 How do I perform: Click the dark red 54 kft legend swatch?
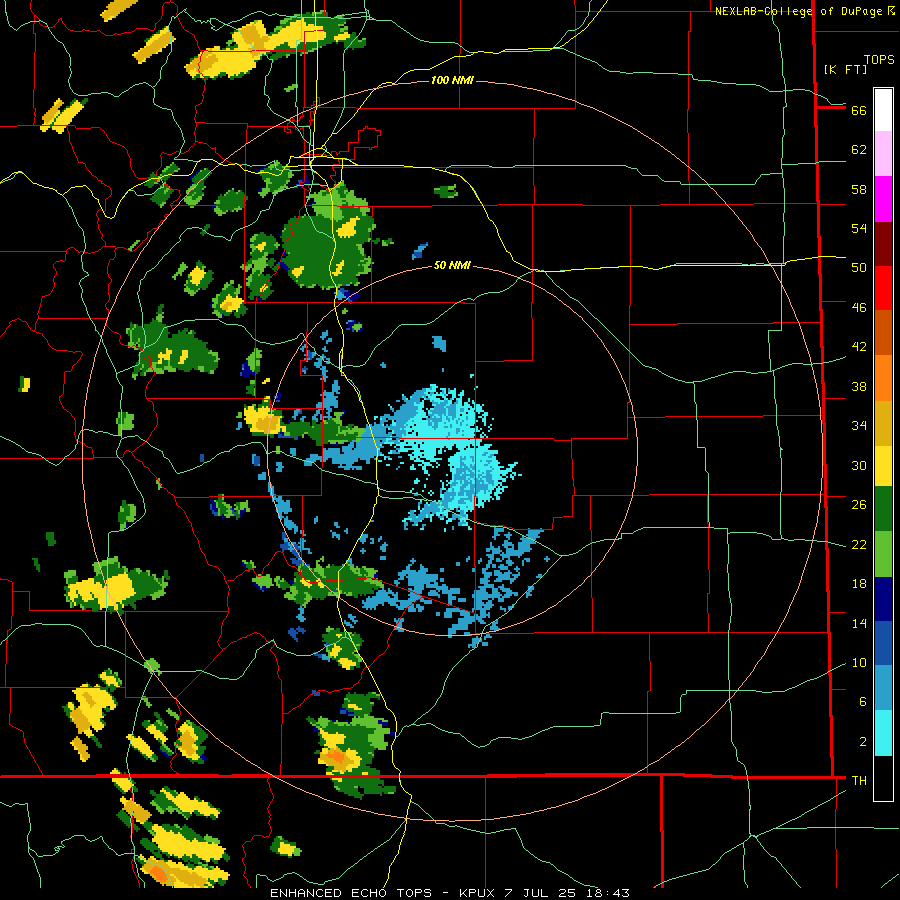pos(883,244)
